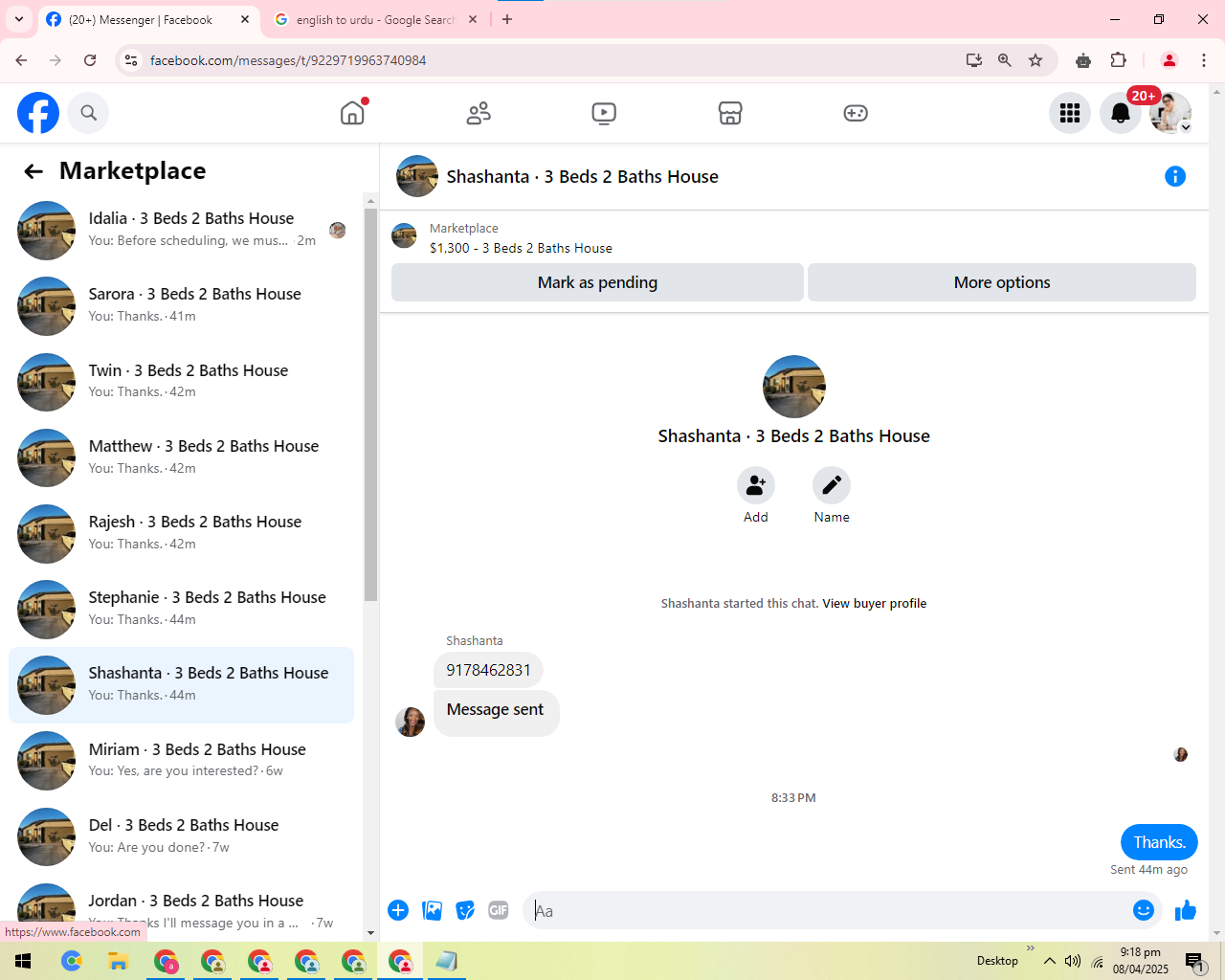Choose a GIF icon
The image size is (1225, 980).
pos(499,910)
